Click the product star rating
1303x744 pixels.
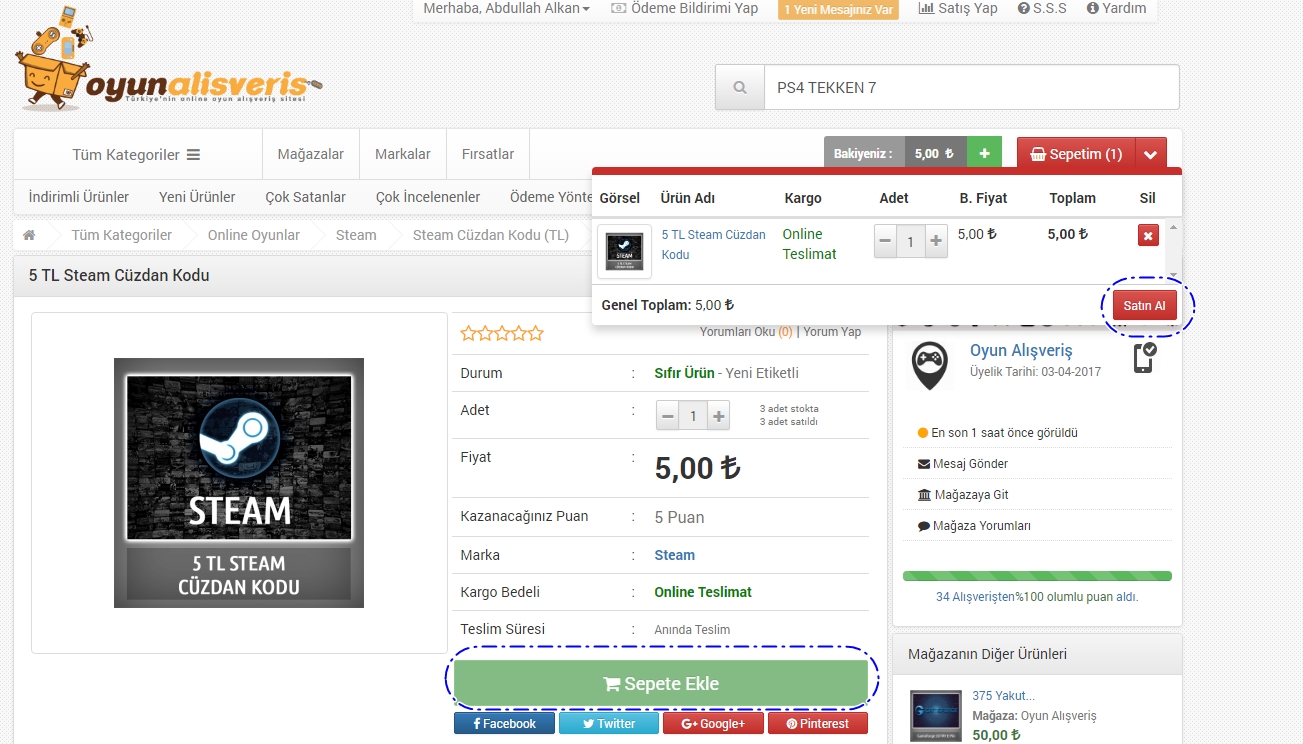point(502,333)
